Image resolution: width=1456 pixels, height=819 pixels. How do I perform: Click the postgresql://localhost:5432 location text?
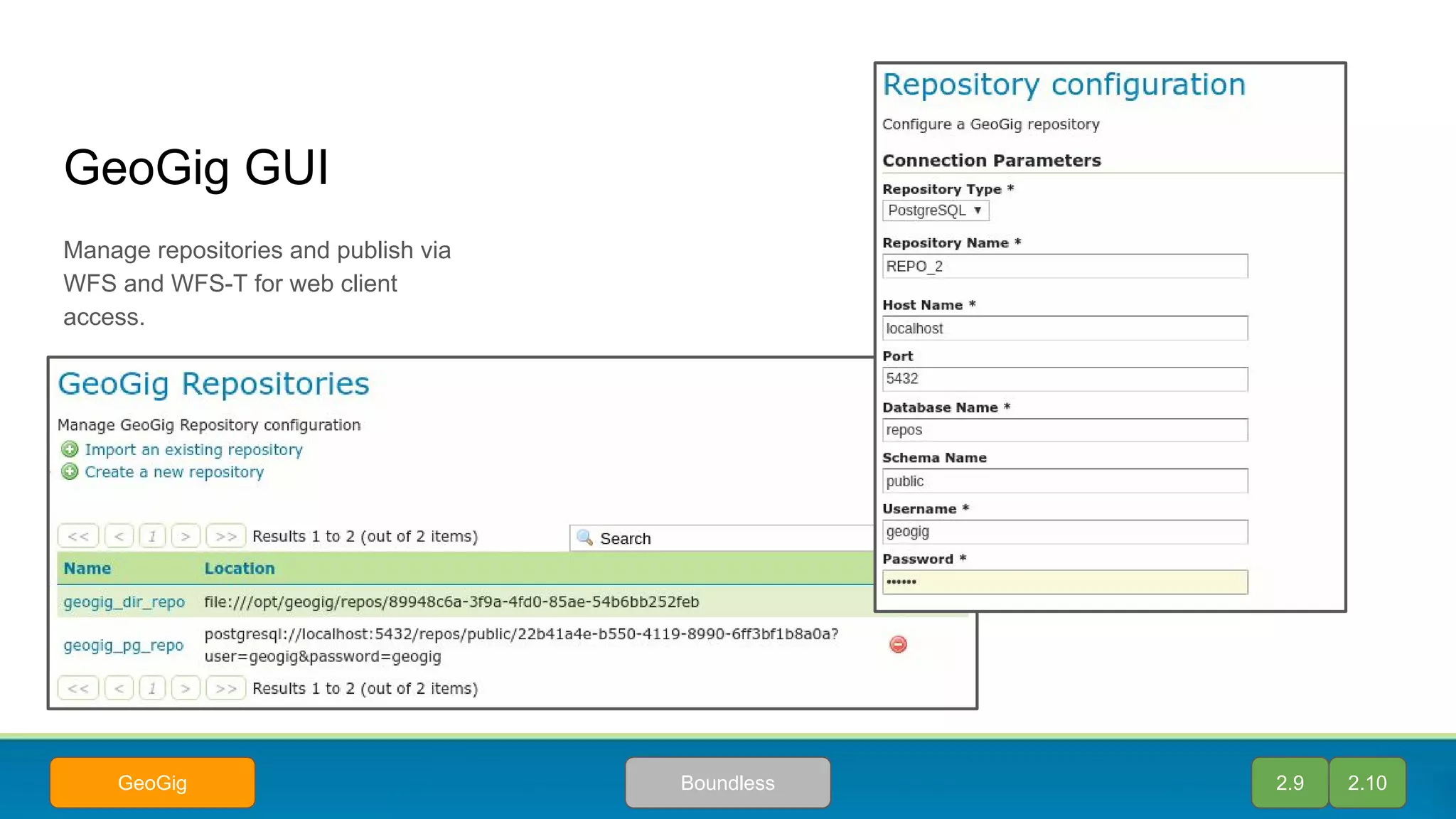(521, 645)
